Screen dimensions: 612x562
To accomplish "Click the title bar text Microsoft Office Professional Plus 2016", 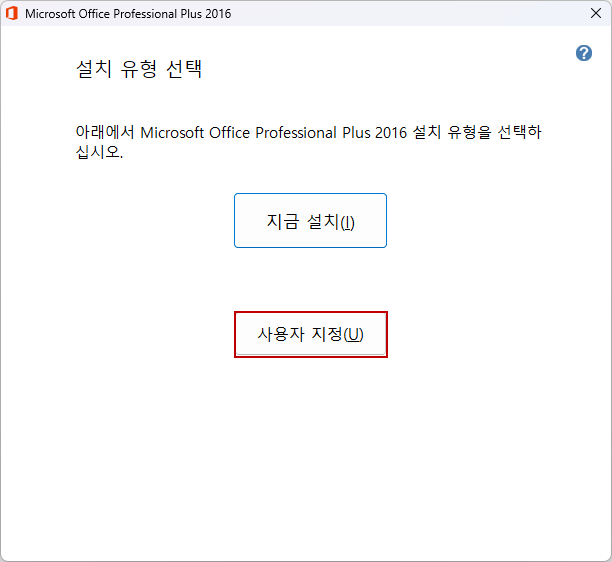I will pyautogui.click(x=128, y=14).
